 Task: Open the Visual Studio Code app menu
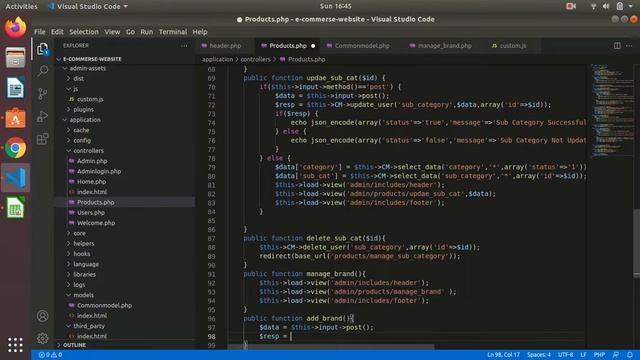[88, 6]
